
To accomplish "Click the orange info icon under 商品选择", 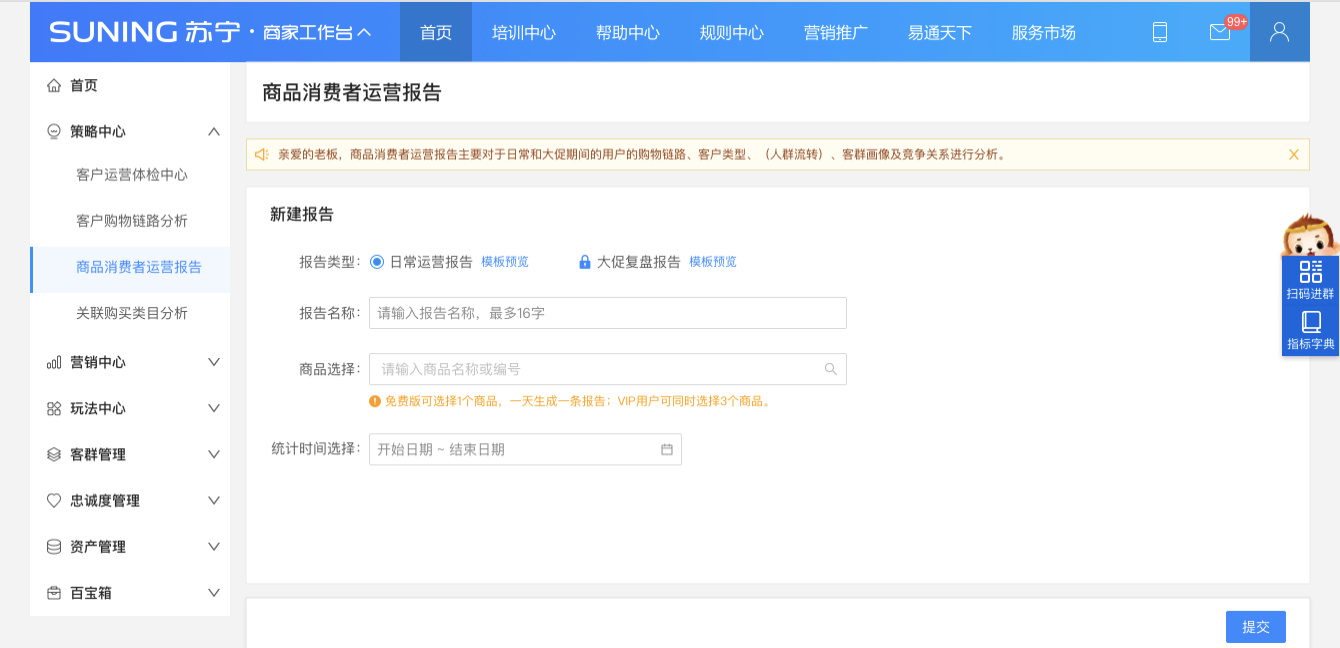I will coord(375,401).
